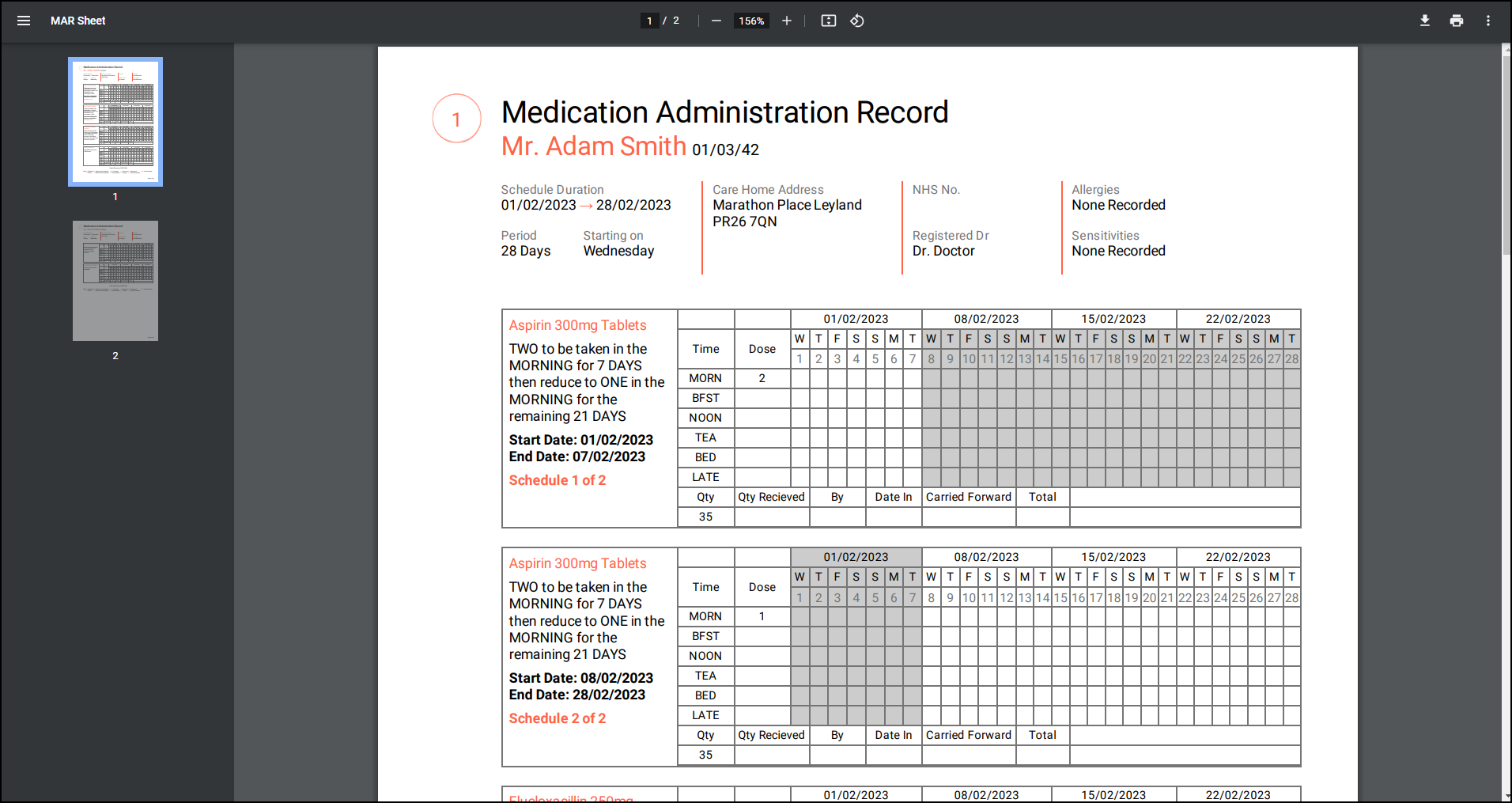Viewport: 1512px width, 803px height.
Task: Click the first Aspirin 300mg Tablets title
Action: pos(577,325)
